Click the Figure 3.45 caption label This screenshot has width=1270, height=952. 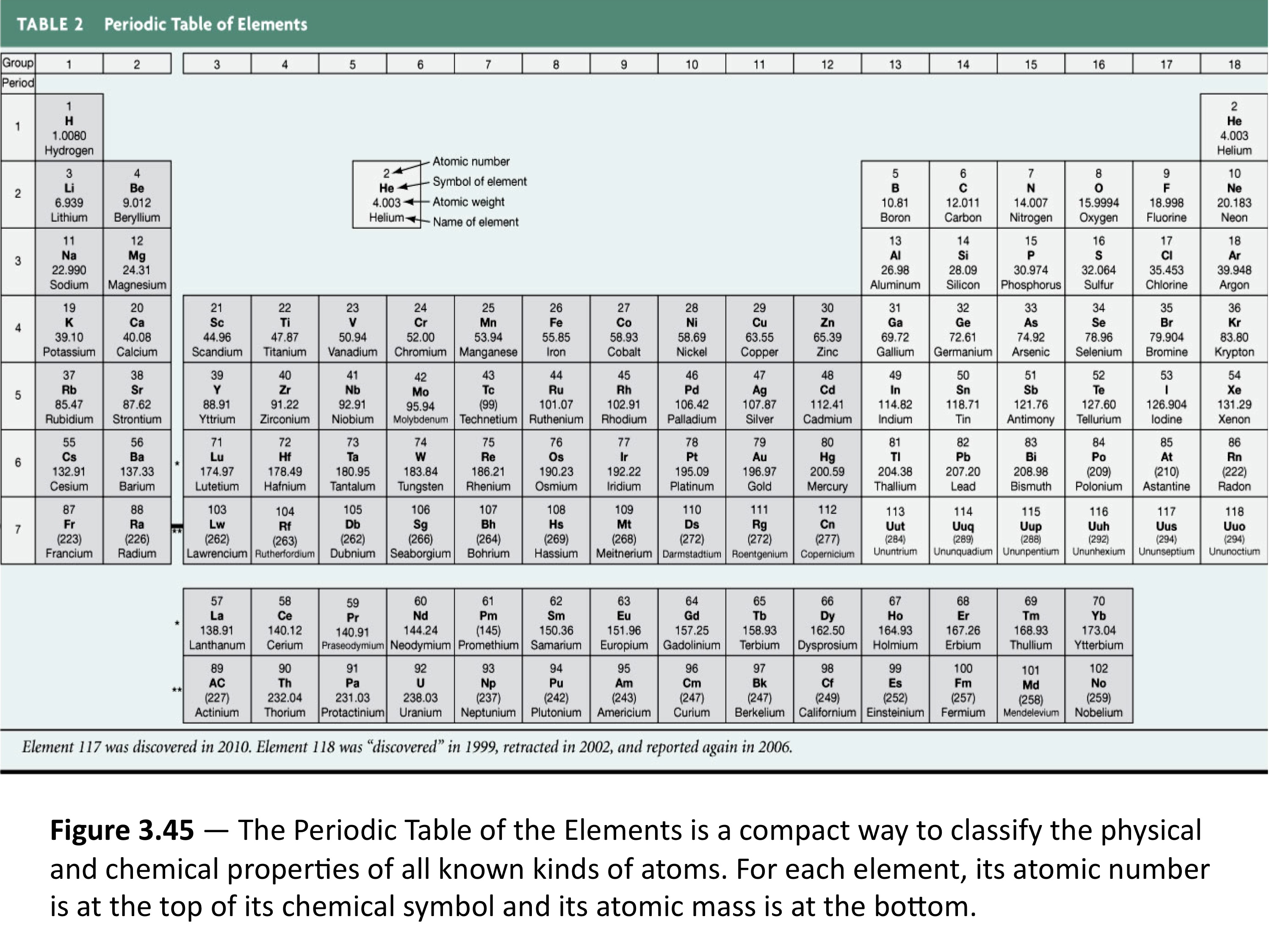pos(122,831)
